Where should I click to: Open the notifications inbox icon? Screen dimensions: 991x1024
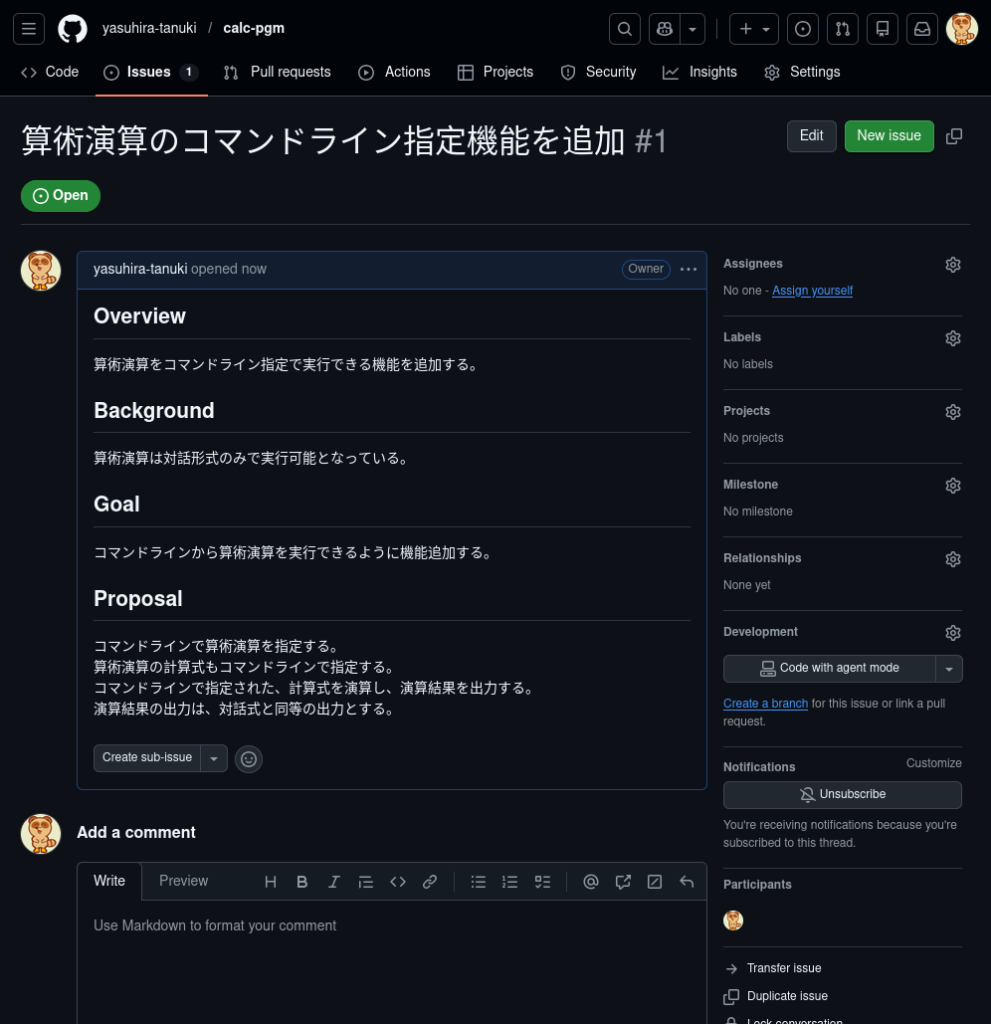[922, 29]
